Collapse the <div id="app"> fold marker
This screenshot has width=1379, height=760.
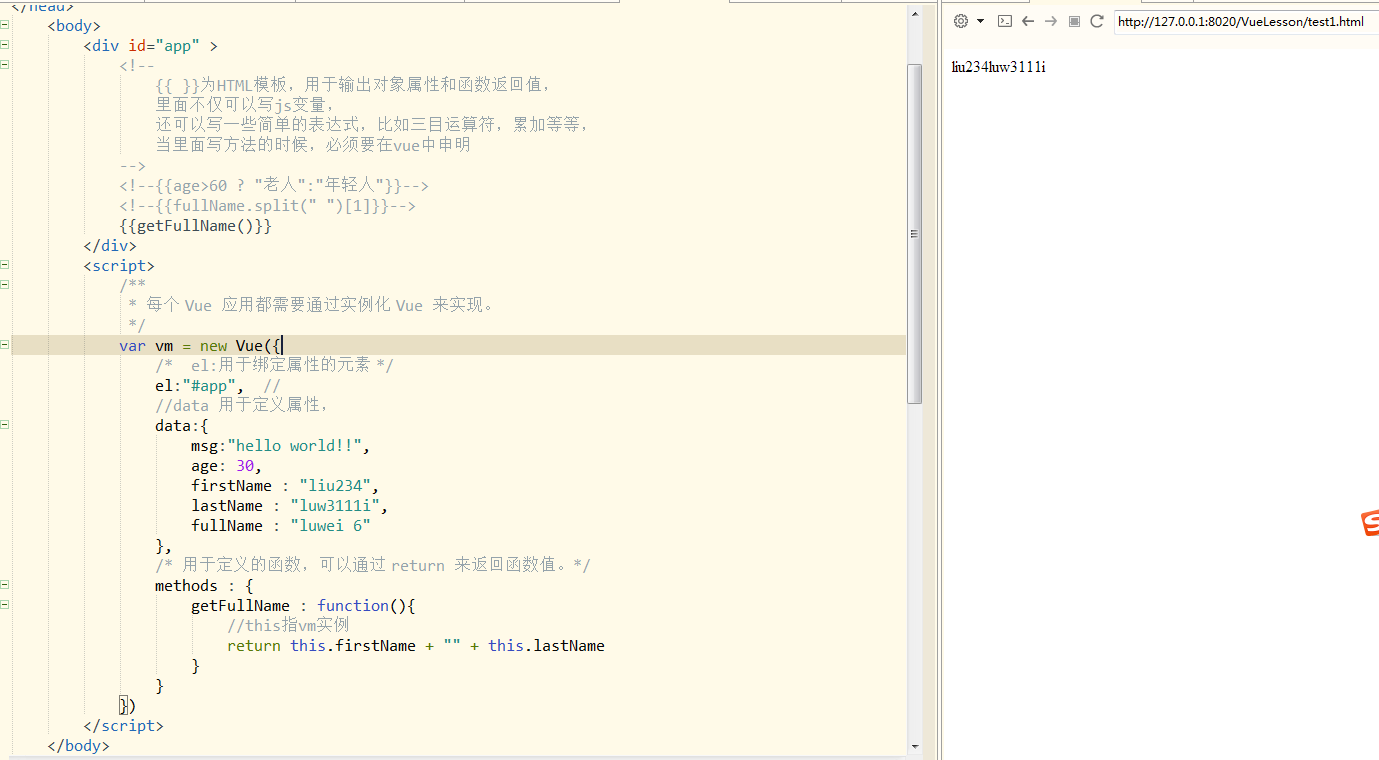pos(5,45)
